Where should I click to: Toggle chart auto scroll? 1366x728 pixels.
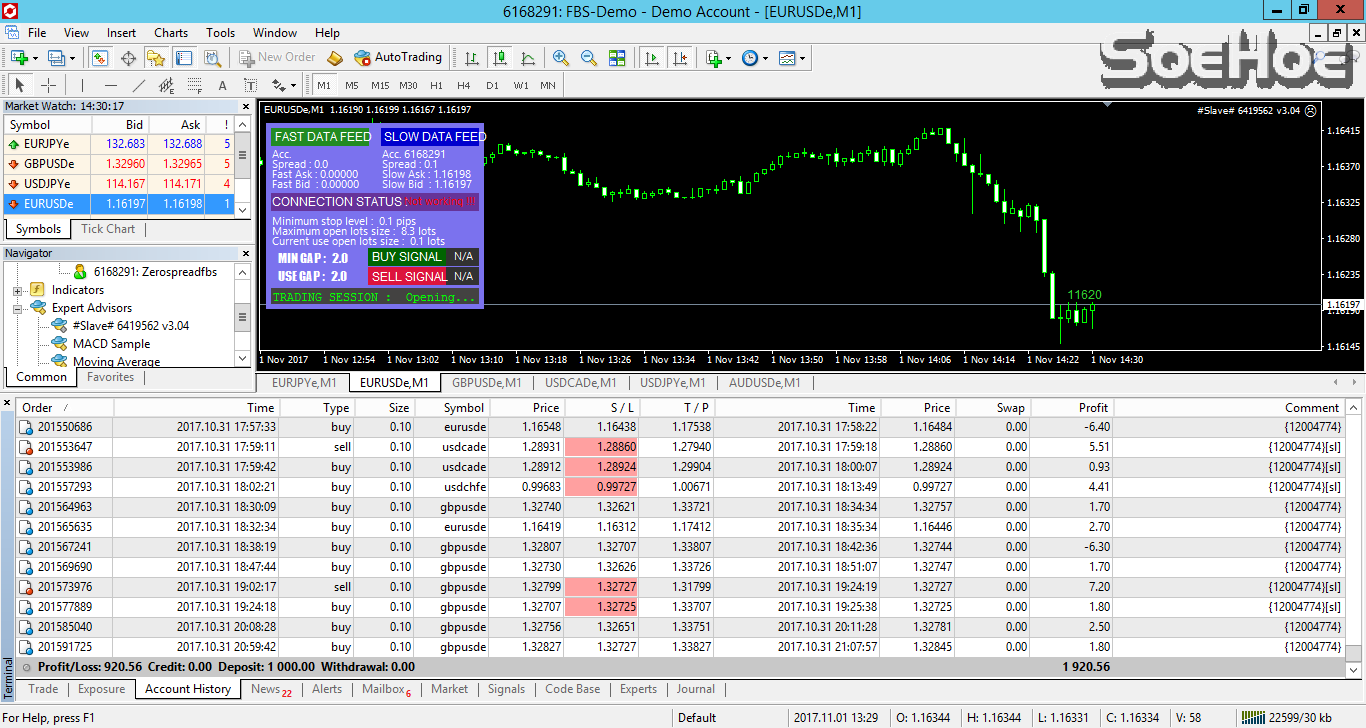[652, 58]
